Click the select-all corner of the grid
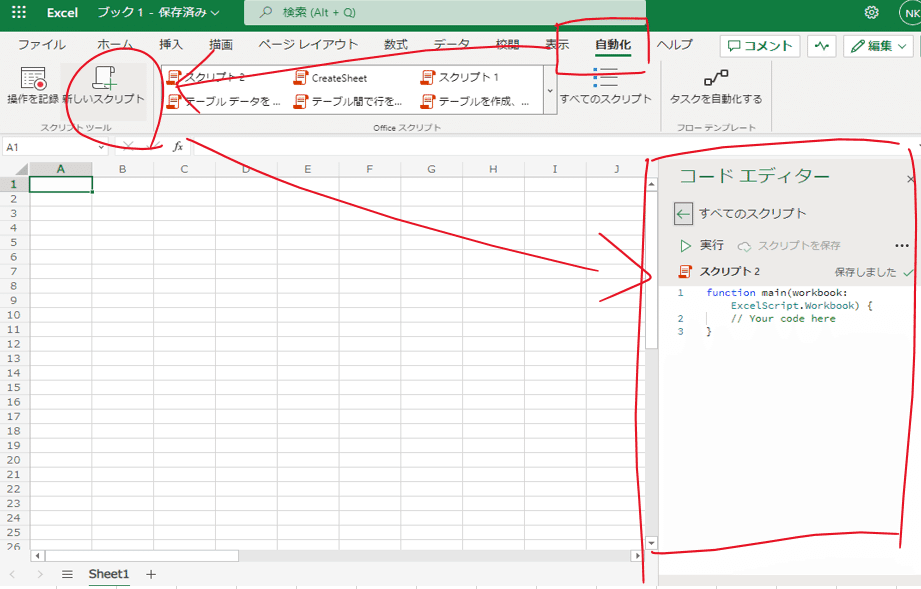The width and height of the screenshot is (921, 589). [x=15, y=169]
